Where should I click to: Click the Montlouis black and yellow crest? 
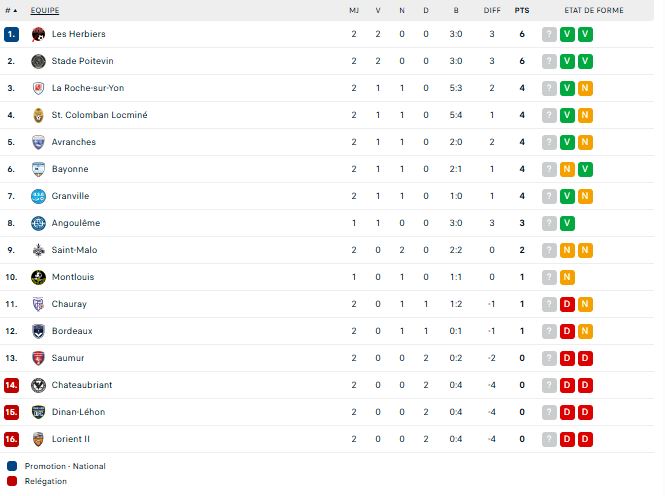point(38,277)
